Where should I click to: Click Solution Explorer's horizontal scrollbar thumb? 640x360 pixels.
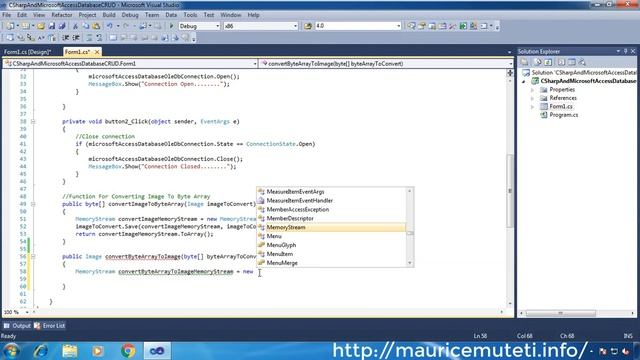(560, 313)
